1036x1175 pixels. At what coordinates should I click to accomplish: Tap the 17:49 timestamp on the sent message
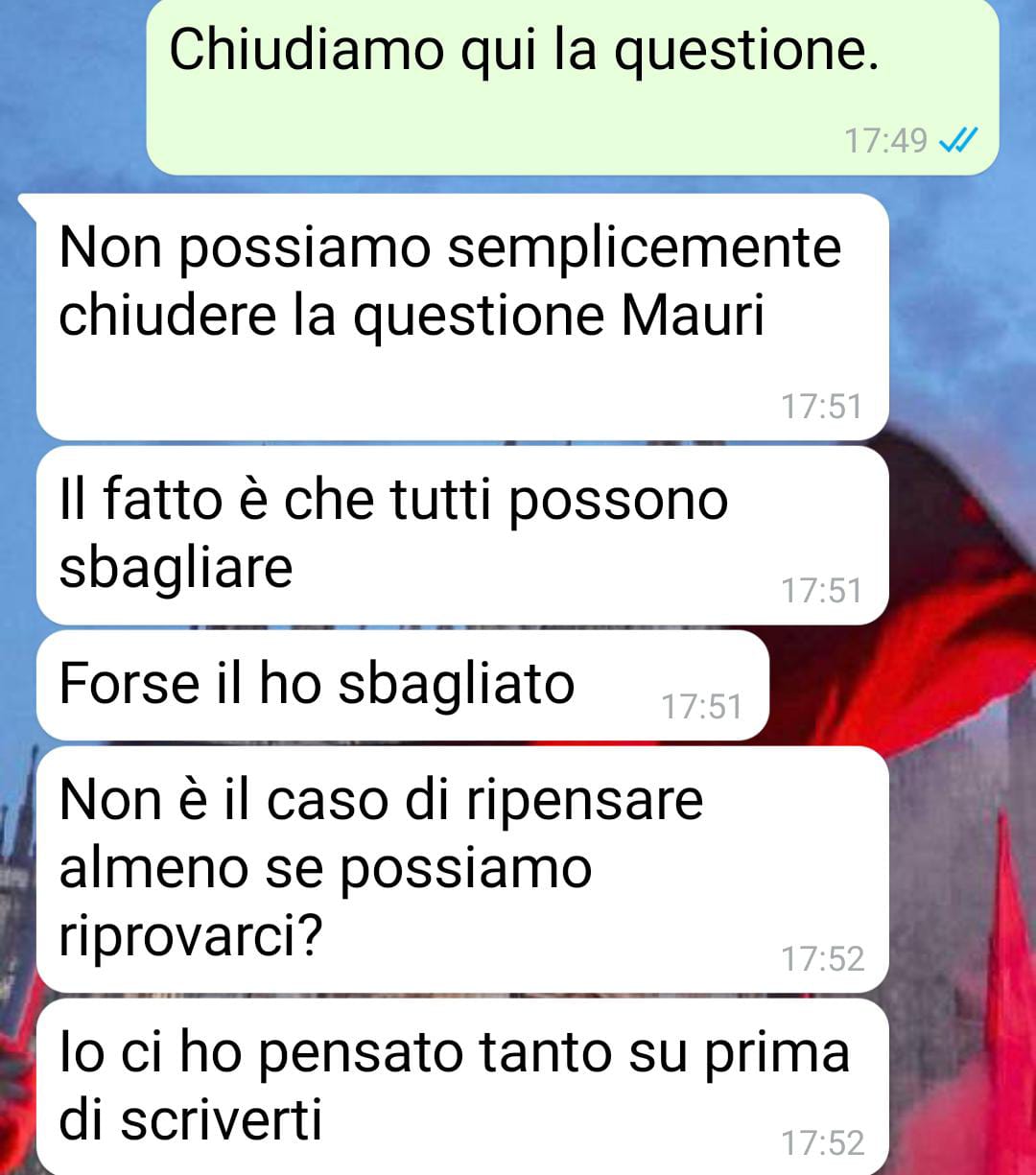(x=885, y=142)
